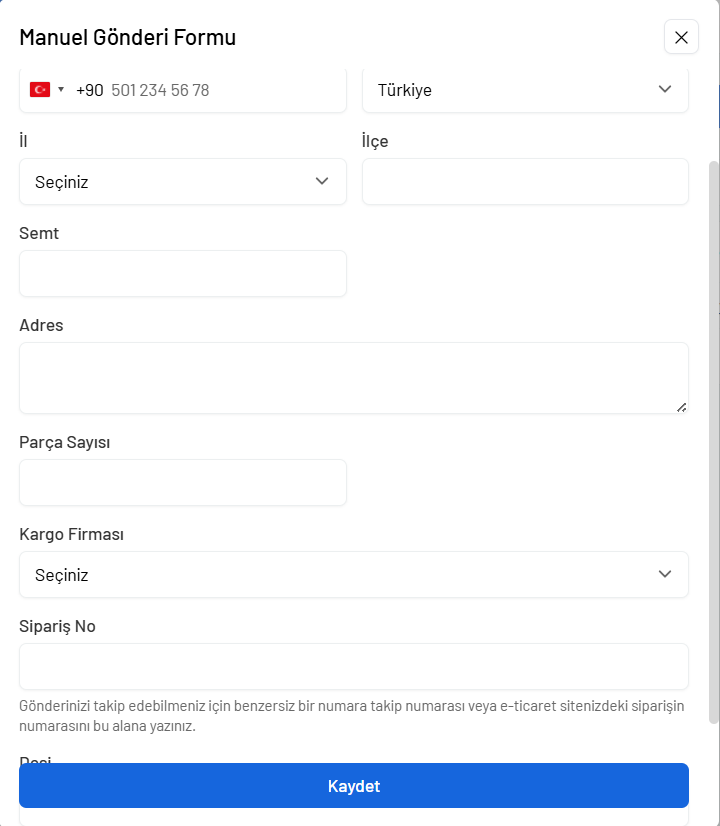Viewport: 720px width, 826px height.
Task: Click the form's vertical scrollbar
Action: tap(713, 440)
